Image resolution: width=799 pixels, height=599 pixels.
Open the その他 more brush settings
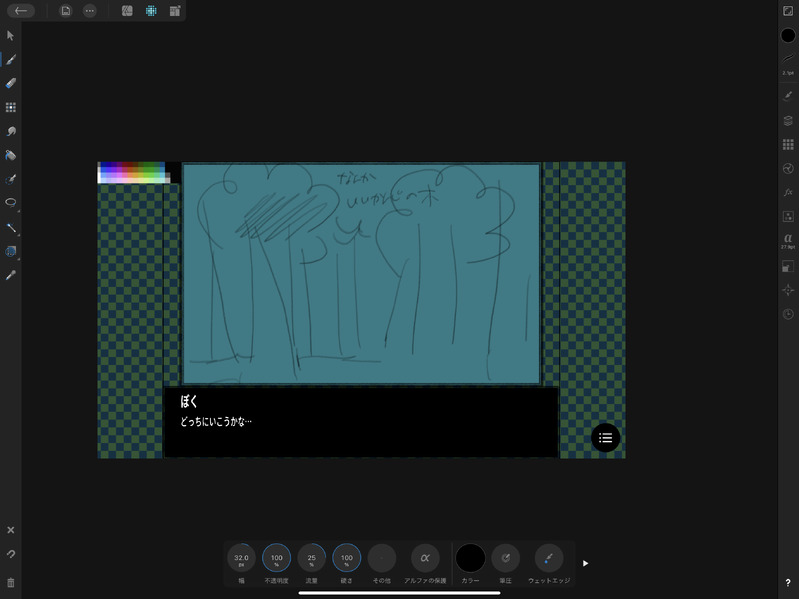[x=382, y=558]
